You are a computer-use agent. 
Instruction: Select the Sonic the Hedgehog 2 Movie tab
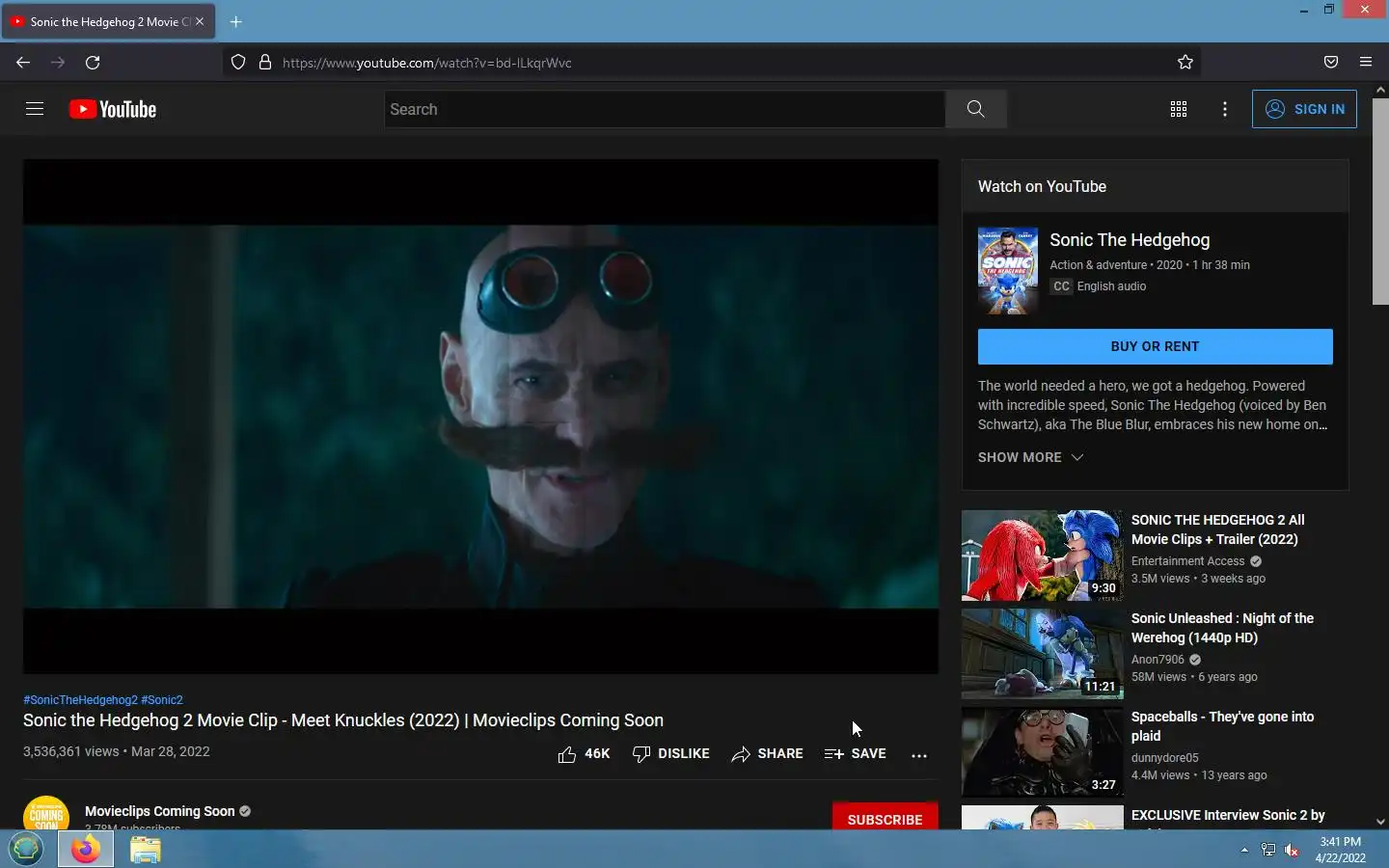(x=108, y=21)
